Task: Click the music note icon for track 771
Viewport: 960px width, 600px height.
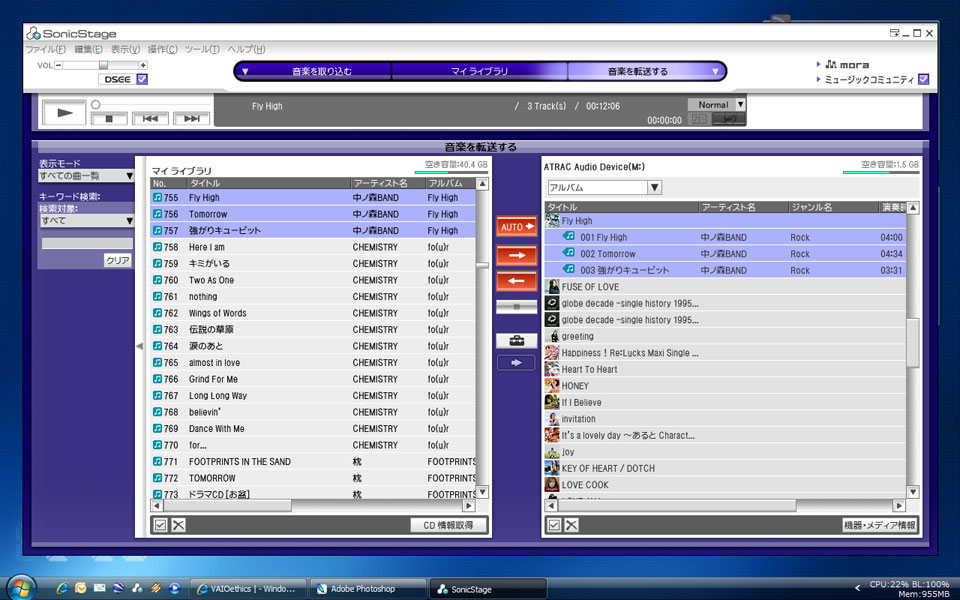Action: point(157,461)
